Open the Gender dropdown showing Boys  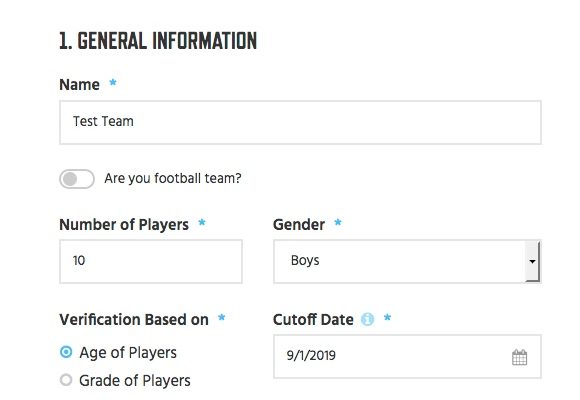(x=407, y=261)
